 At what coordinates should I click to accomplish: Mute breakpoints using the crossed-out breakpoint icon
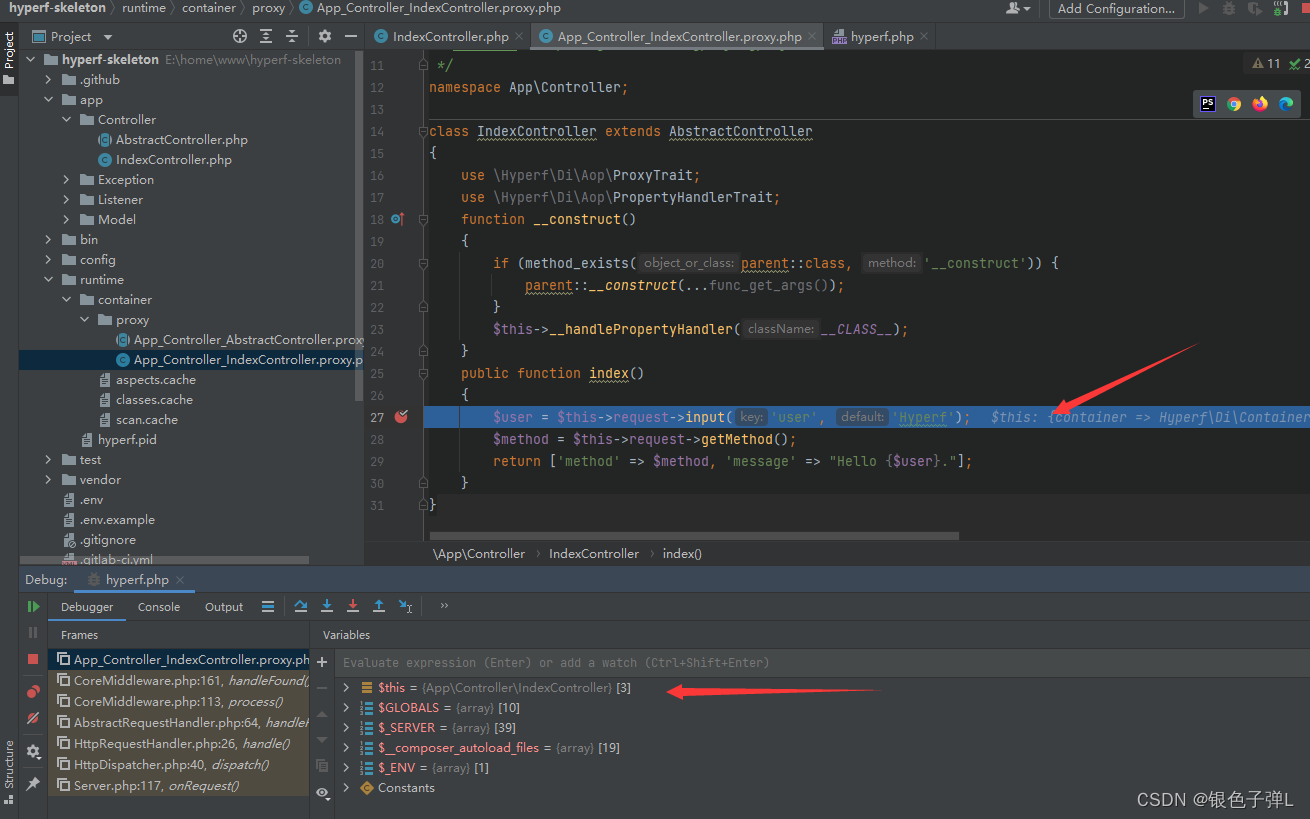(x=32, y=719)
